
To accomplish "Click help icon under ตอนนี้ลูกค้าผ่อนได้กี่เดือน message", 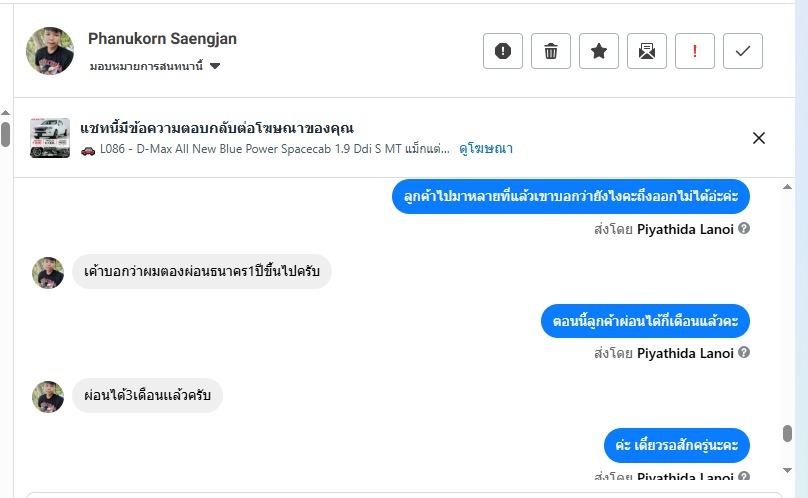I will (744, 353).
